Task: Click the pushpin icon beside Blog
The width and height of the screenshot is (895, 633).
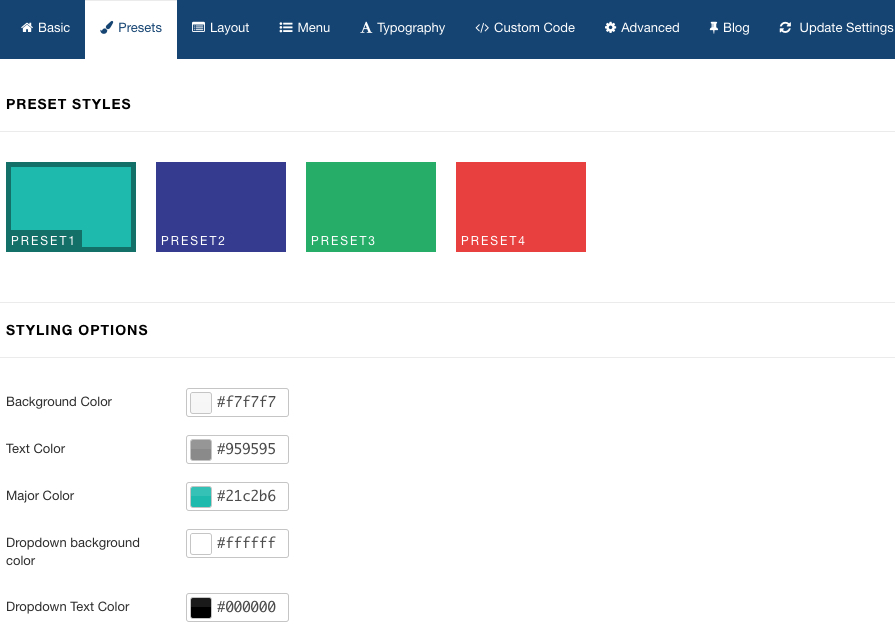Action: point(713,28)
